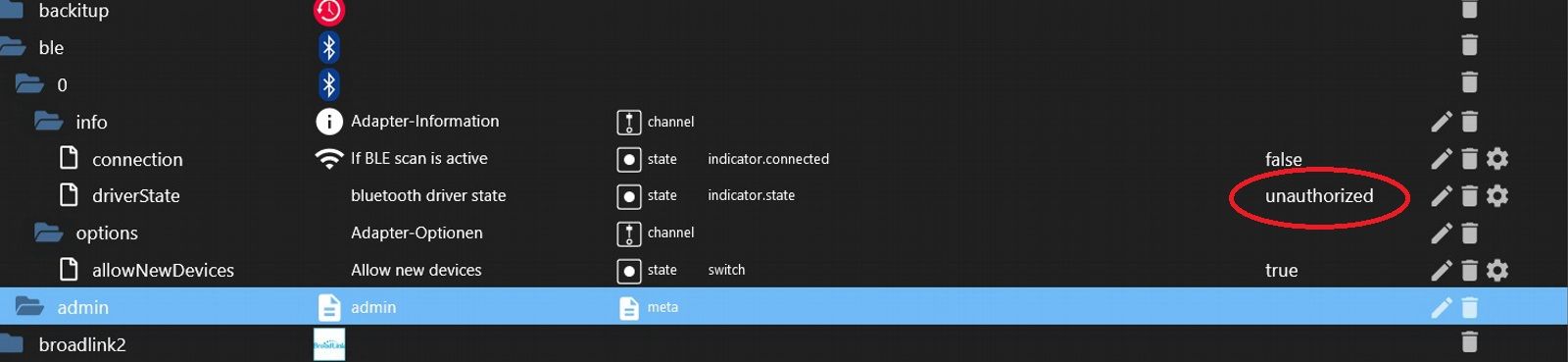Delete the connection state via trash icon
This screenshot has height=362, width=1568.
click(1469, 159)
